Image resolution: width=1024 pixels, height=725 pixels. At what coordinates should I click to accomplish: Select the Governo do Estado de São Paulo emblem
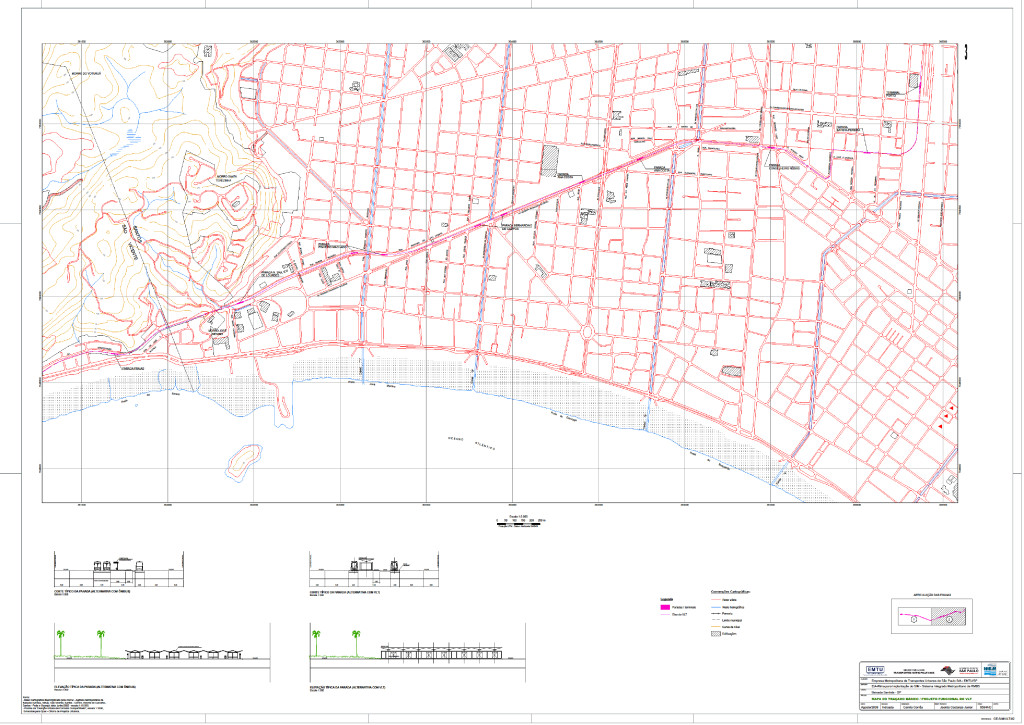(x=946, y=670)
